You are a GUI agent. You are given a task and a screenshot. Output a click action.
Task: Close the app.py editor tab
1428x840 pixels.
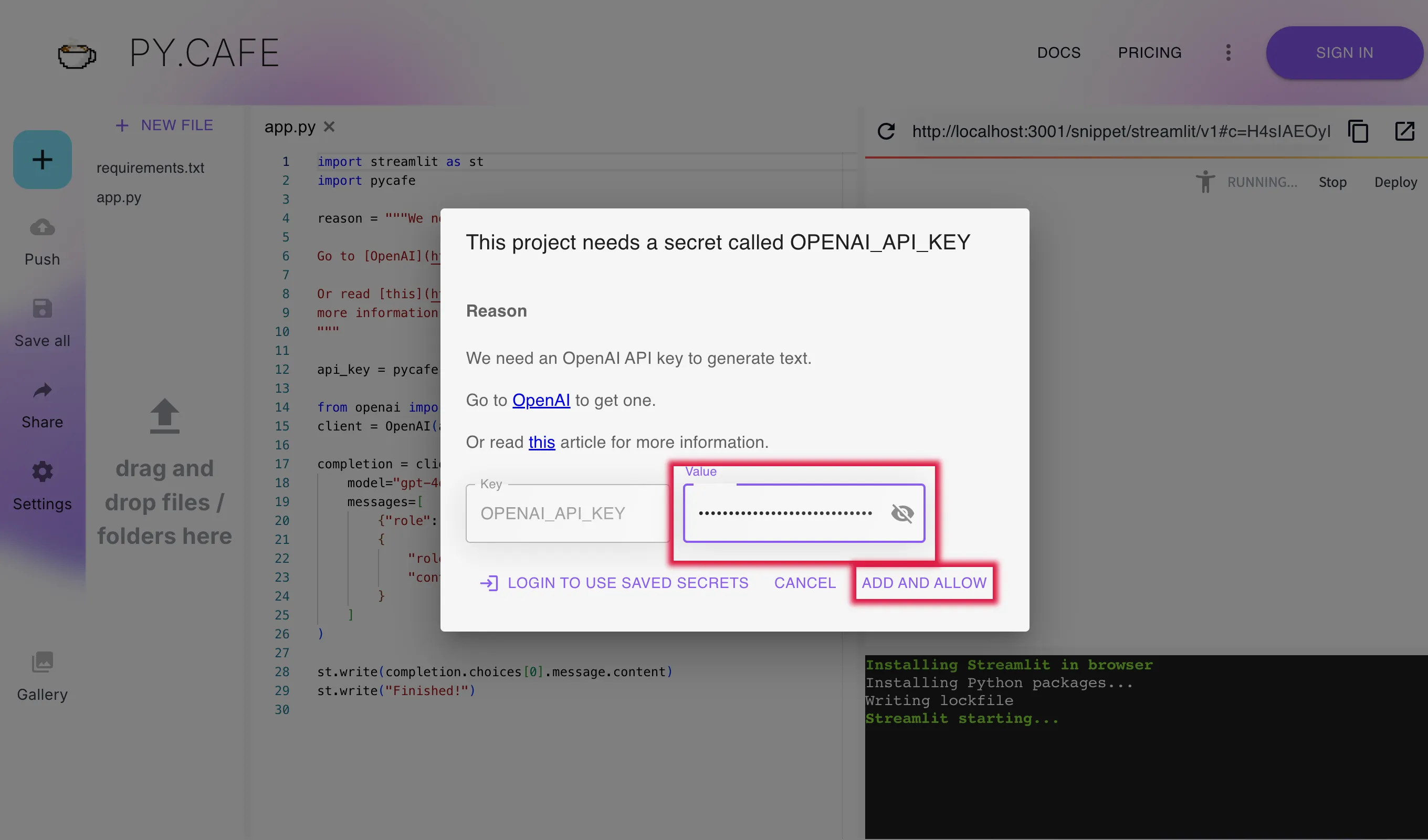tap(329, 127)
